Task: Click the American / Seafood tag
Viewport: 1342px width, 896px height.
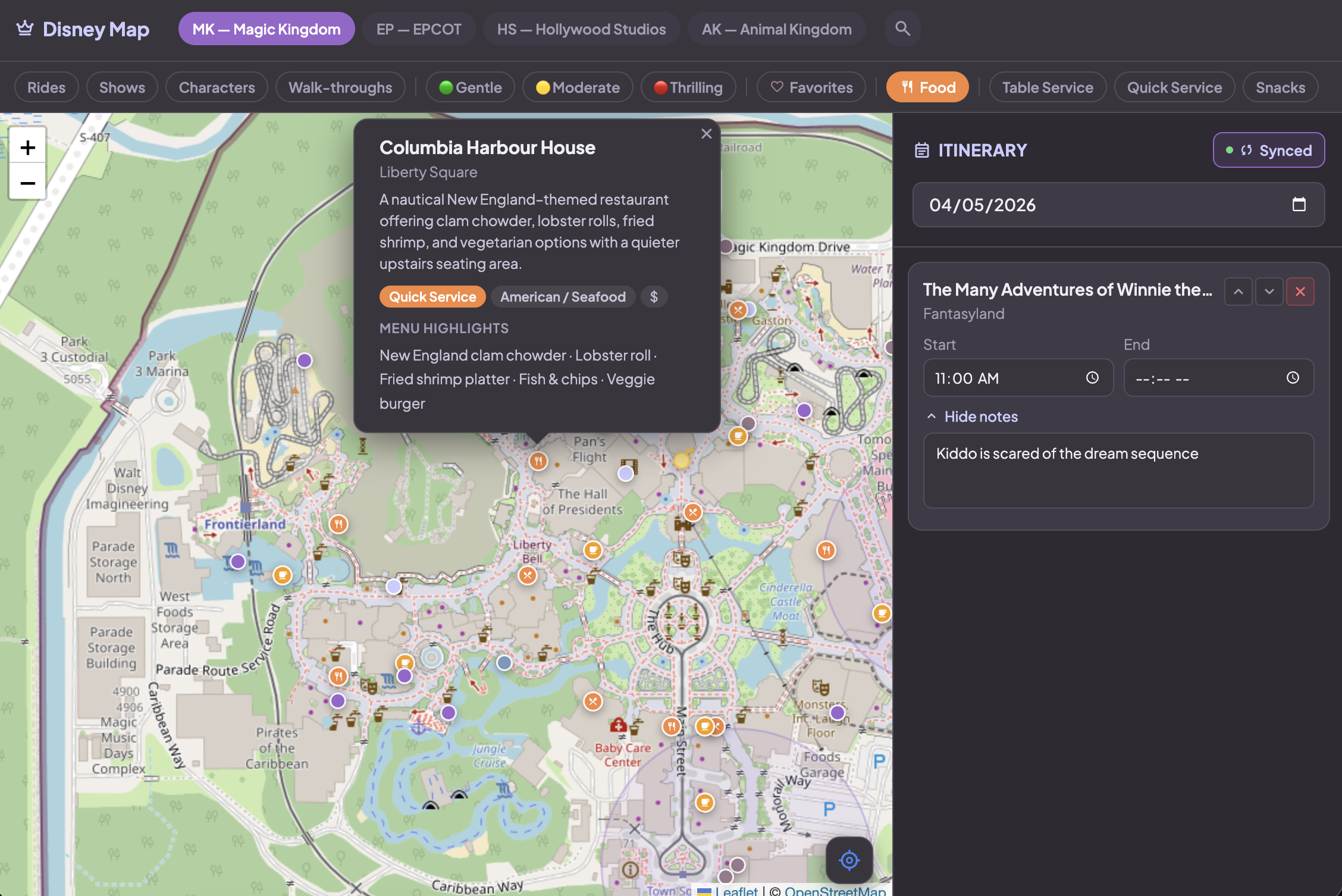Action: (x=563, y=297)
